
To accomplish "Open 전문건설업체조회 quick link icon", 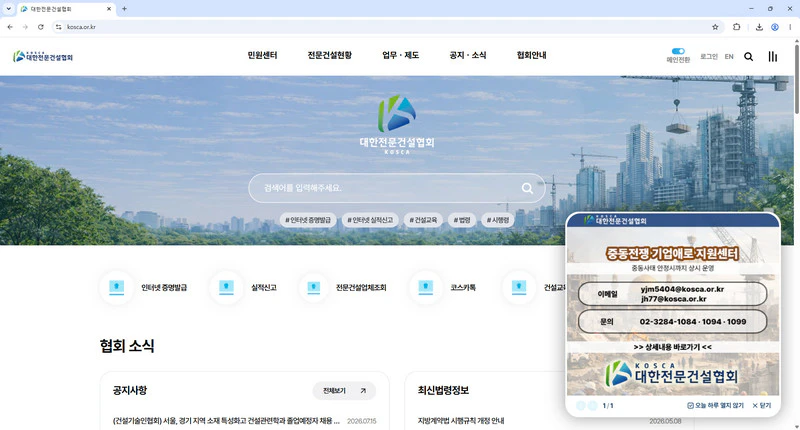I will 314,288.
